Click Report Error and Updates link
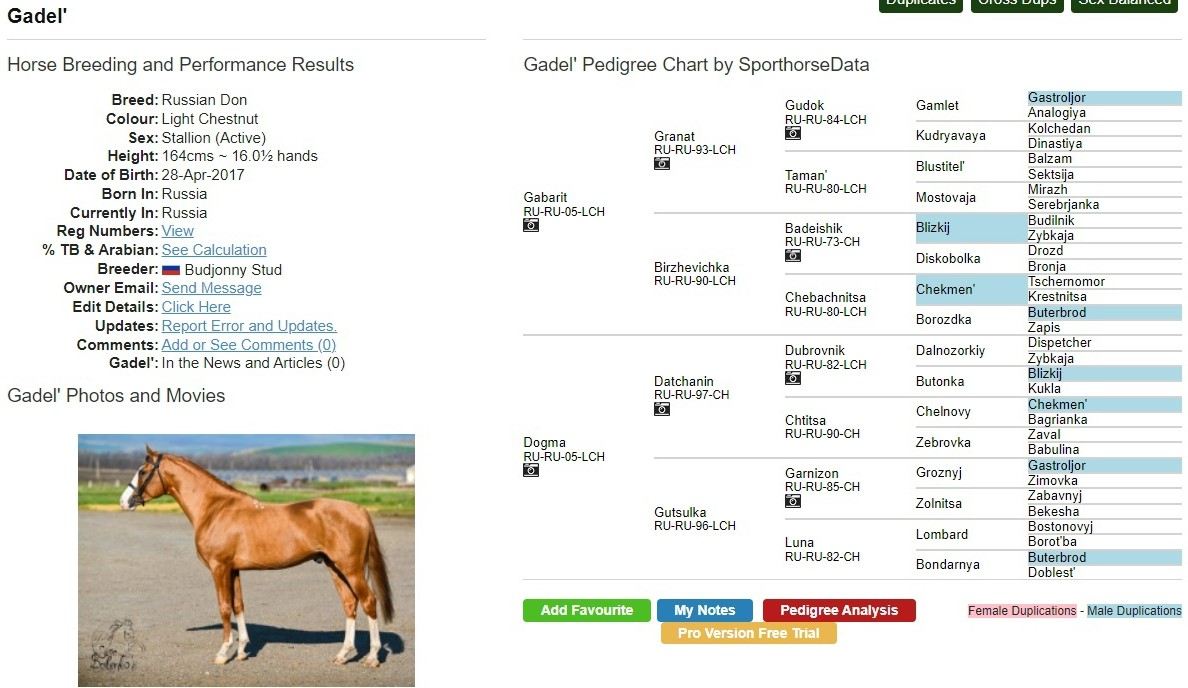The image size is (1188, 688). 249,326
